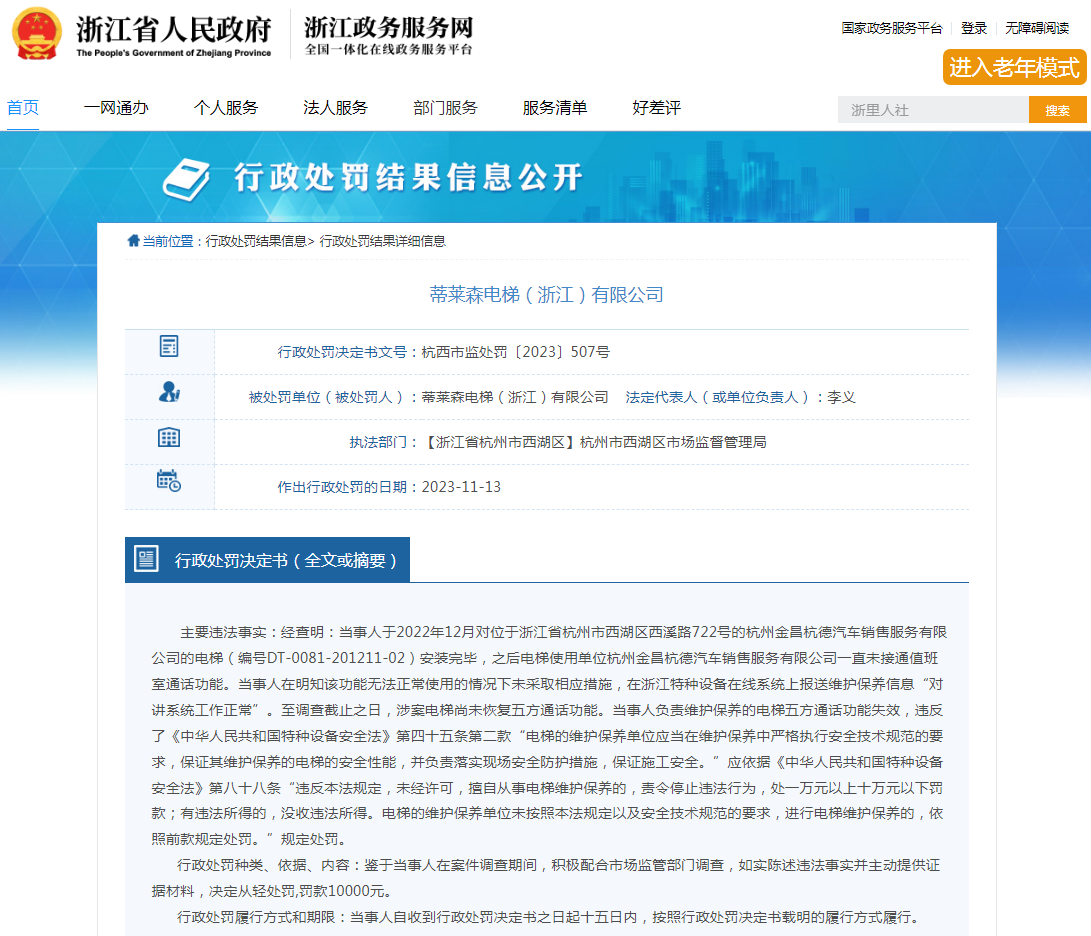Screen dimensions: 1091x936
Task: Click the national emblem logo
Action: (x=37, y=33)
